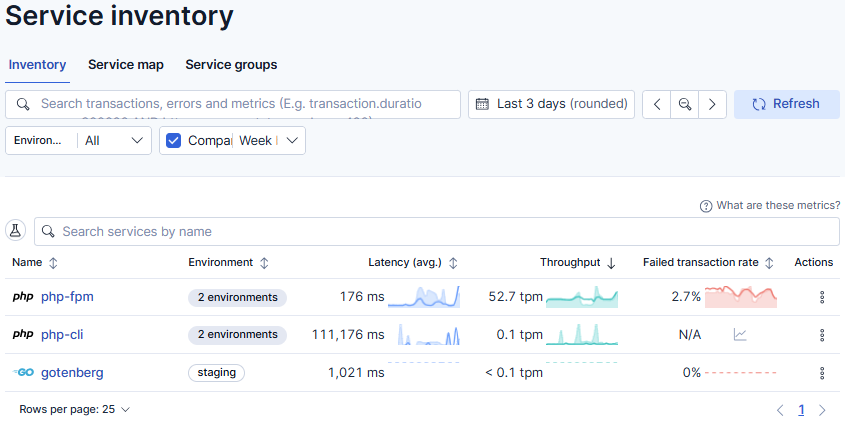Click the php-cli failed rate chart icon
845x424 pixels.
(x=740, y=335)
